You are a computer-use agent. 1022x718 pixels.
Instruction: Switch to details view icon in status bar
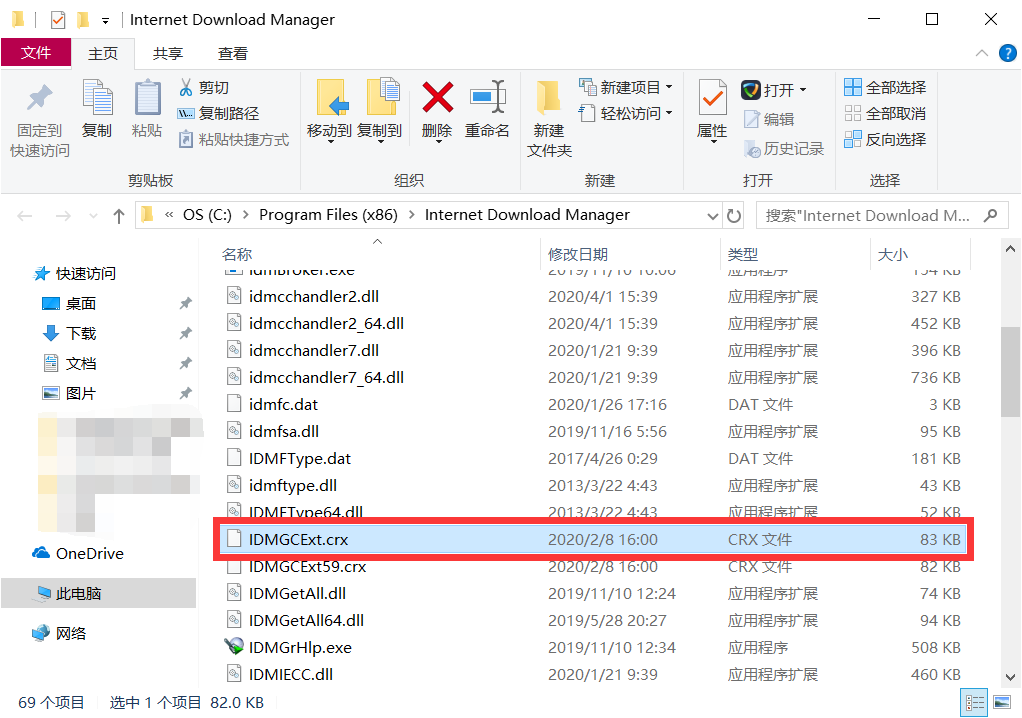[974, 702]
